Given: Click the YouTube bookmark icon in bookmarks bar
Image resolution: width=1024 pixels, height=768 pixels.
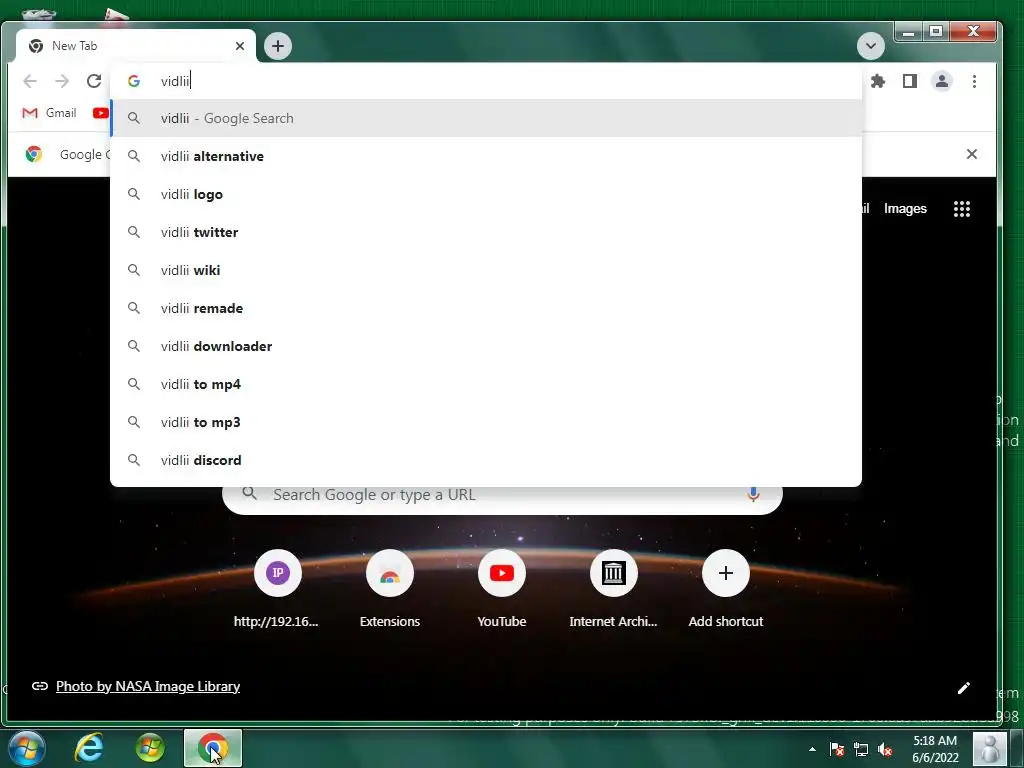Looking at the screenshot, I should coord(101,113).
